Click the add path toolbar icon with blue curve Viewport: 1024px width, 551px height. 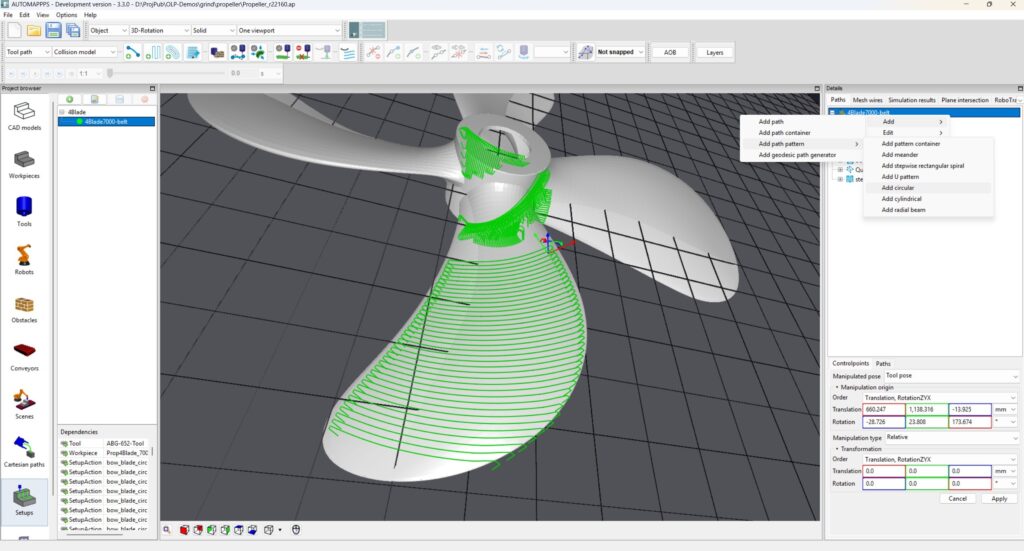tap(133, 52)
